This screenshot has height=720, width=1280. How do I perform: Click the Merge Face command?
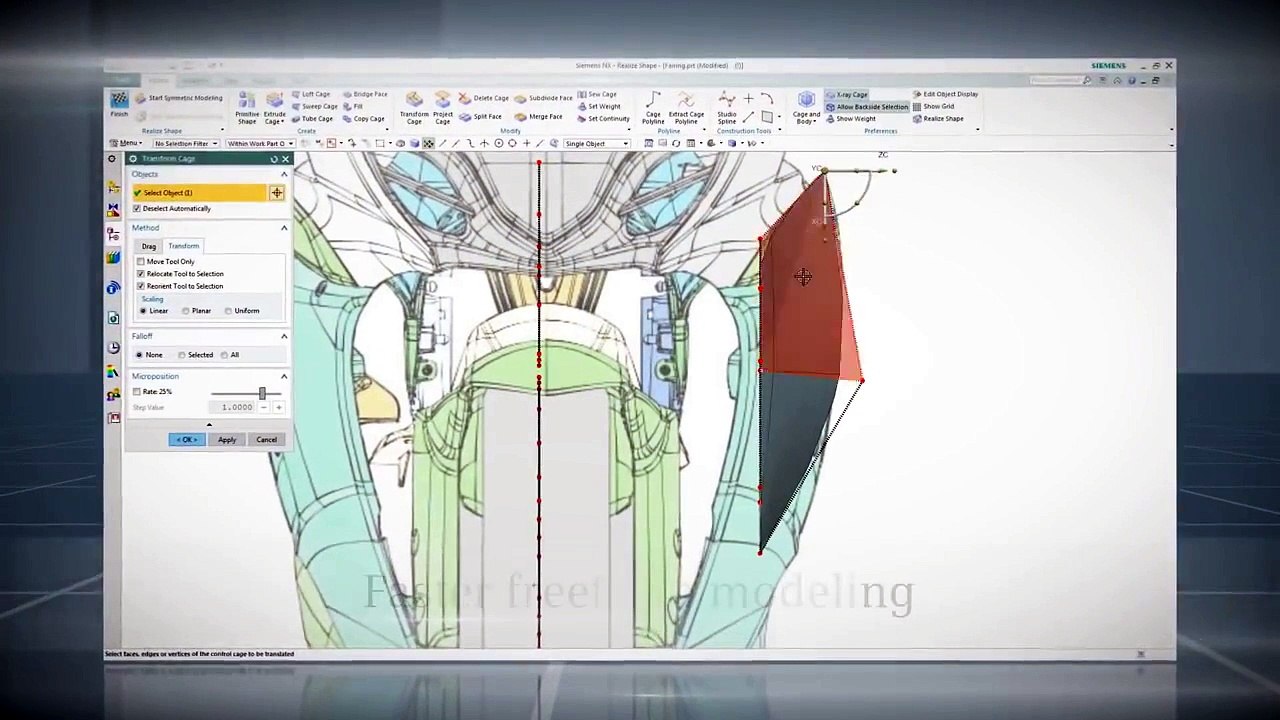pyautogui.click(x=539, y=116)
